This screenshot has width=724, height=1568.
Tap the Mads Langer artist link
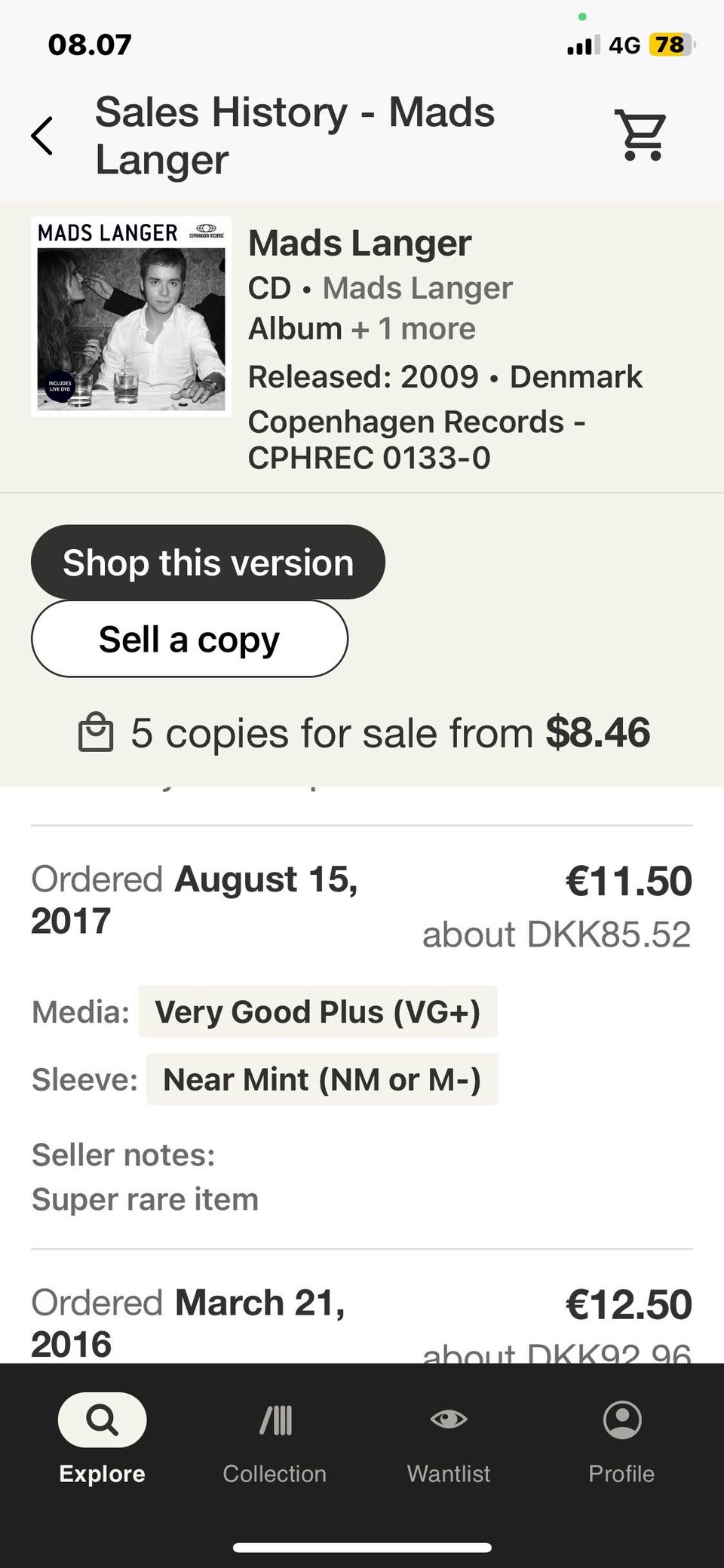pyautogui.click(x=418, y=288)
